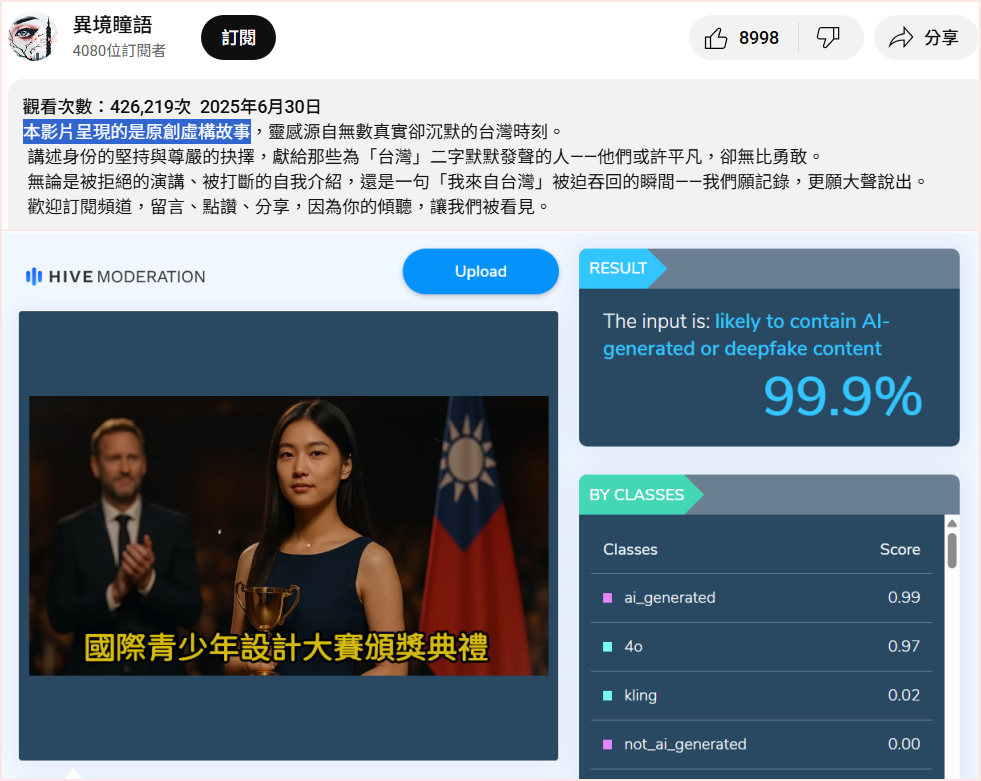Click the thumbs-down dislike icon
The height and width of the screenshot is (781, 981).
(828, 38)
